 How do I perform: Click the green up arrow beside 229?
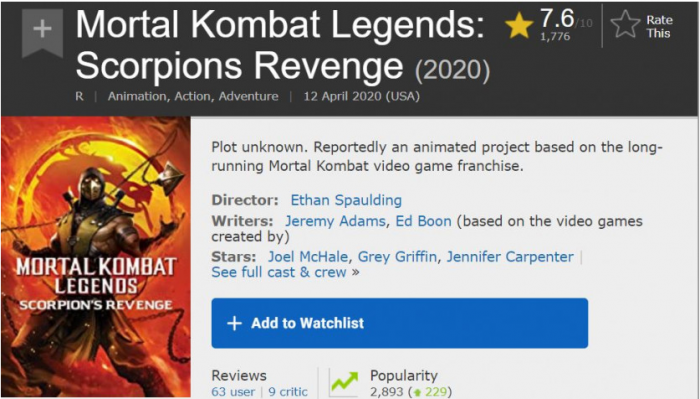point(418,392)
